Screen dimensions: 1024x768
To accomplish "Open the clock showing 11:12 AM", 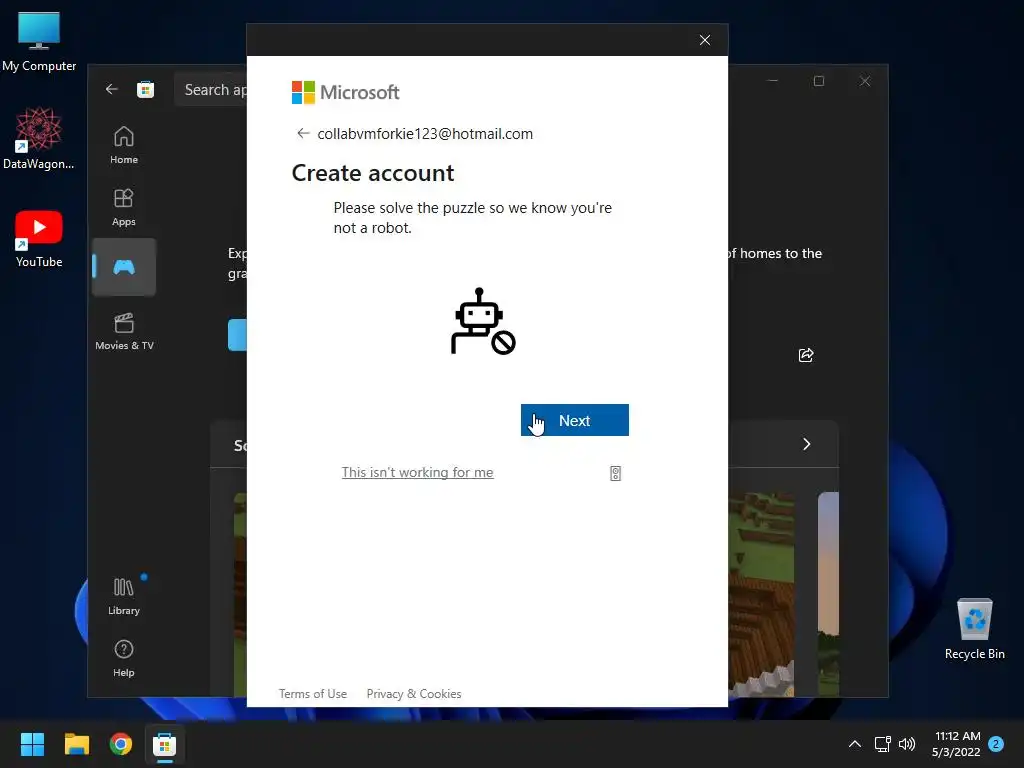I will point(957,744).
